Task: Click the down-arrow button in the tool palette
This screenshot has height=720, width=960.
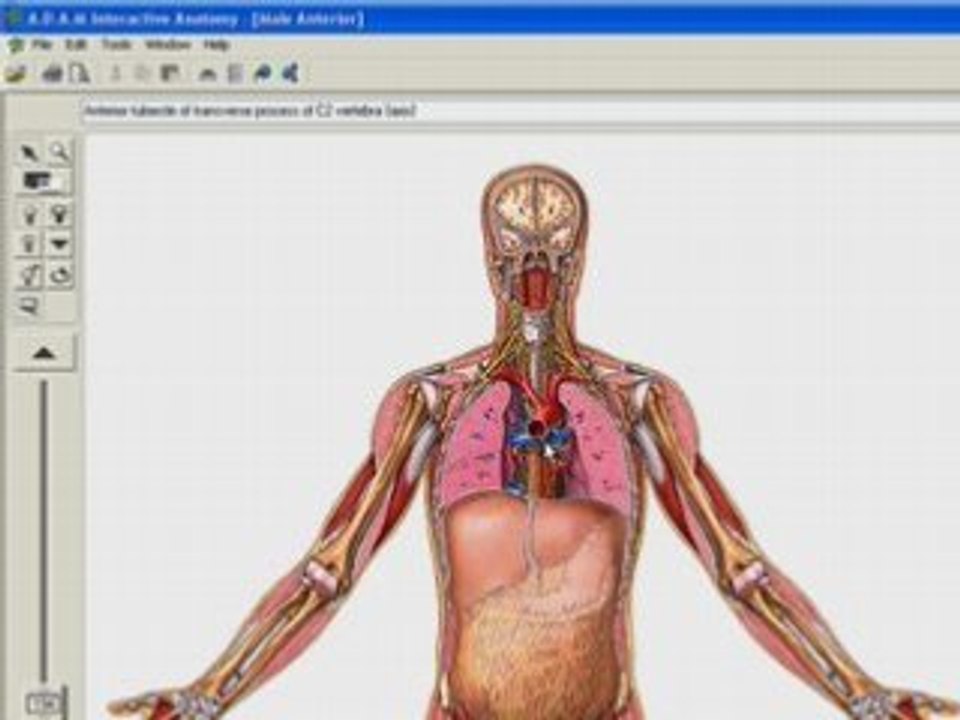Action: [x=59, y=244]
